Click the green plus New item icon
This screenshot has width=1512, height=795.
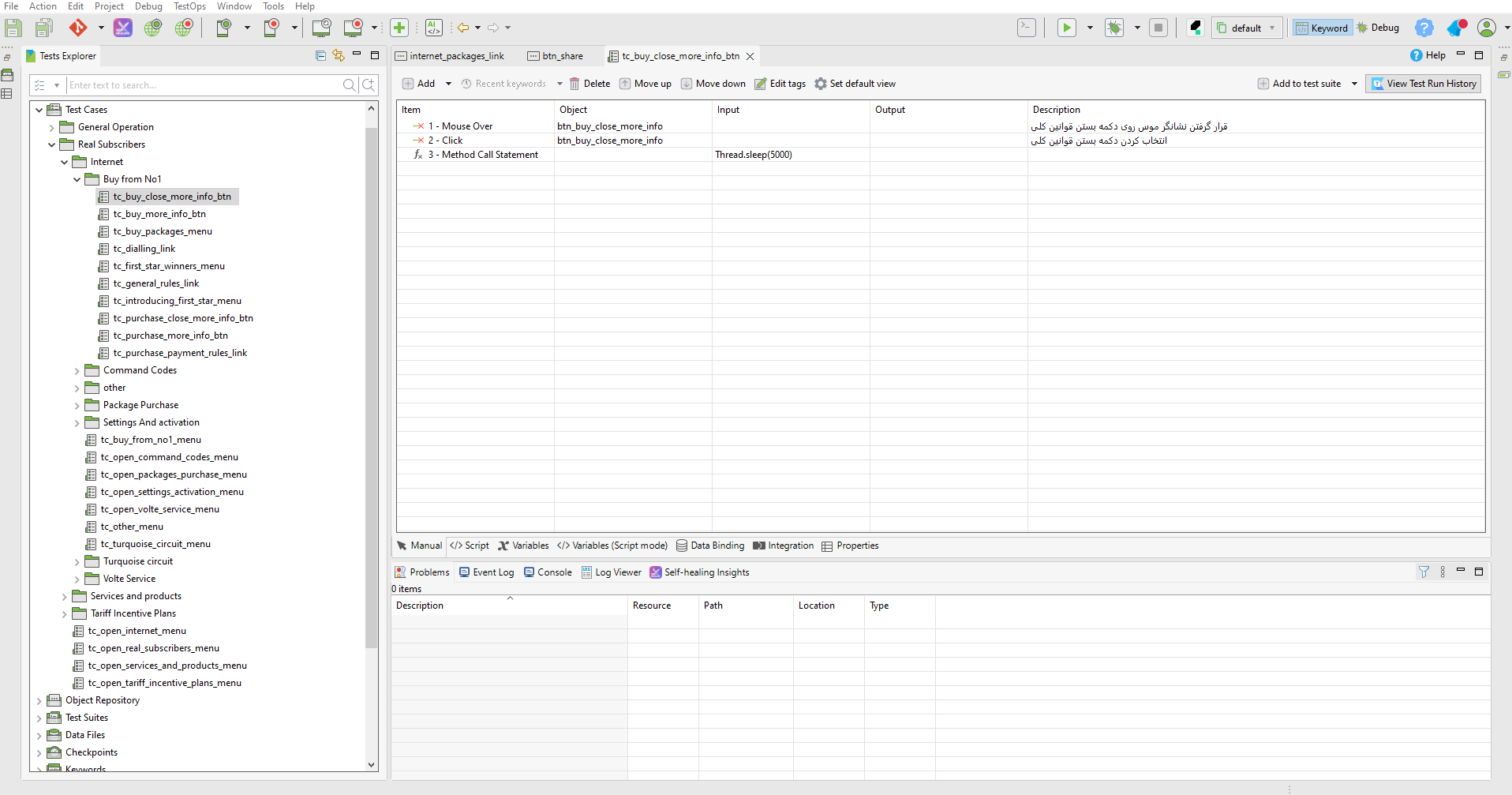[399, 28]
